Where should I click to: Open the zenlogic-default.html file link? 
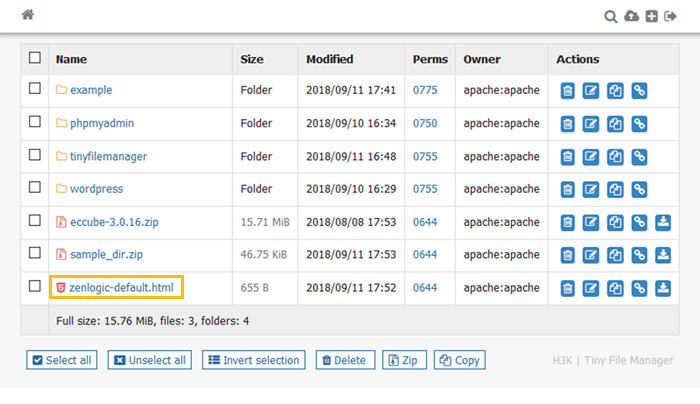(x=121, y=288)
